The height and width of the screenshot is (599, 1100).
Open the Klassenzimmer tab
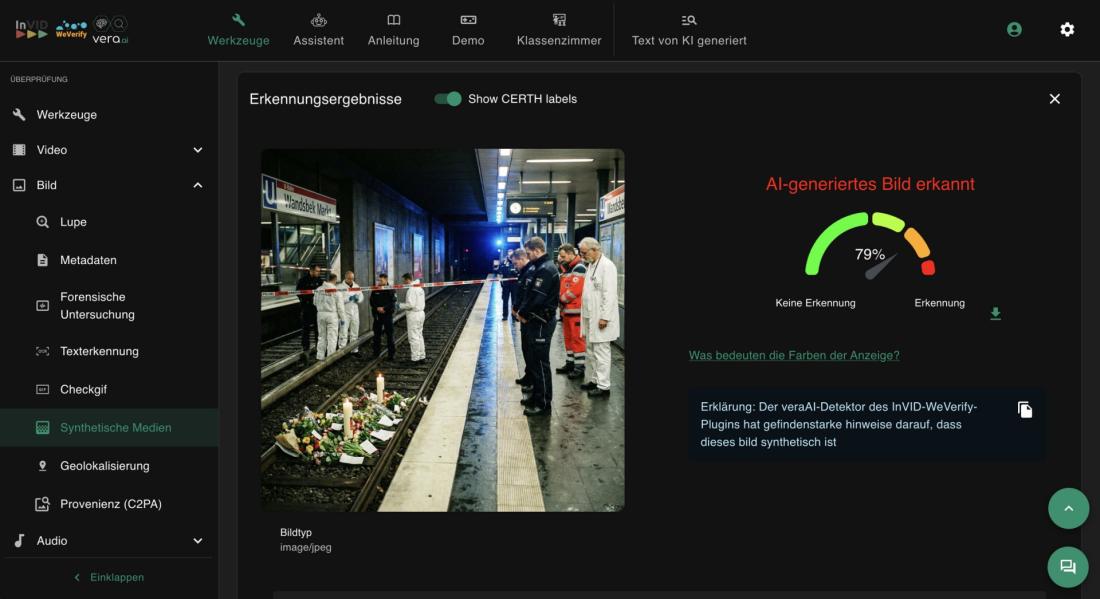pos(559,30)
